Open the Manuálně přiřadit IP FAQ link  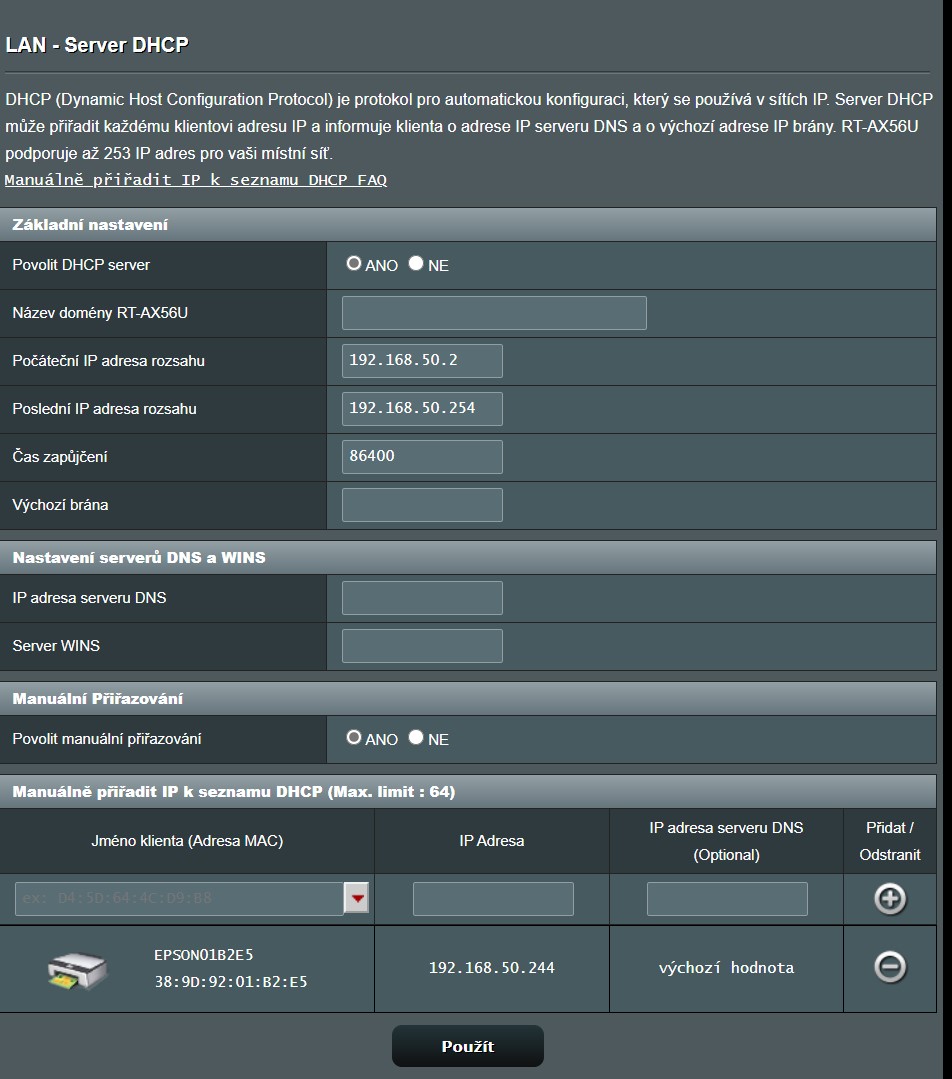coord(196,180)
